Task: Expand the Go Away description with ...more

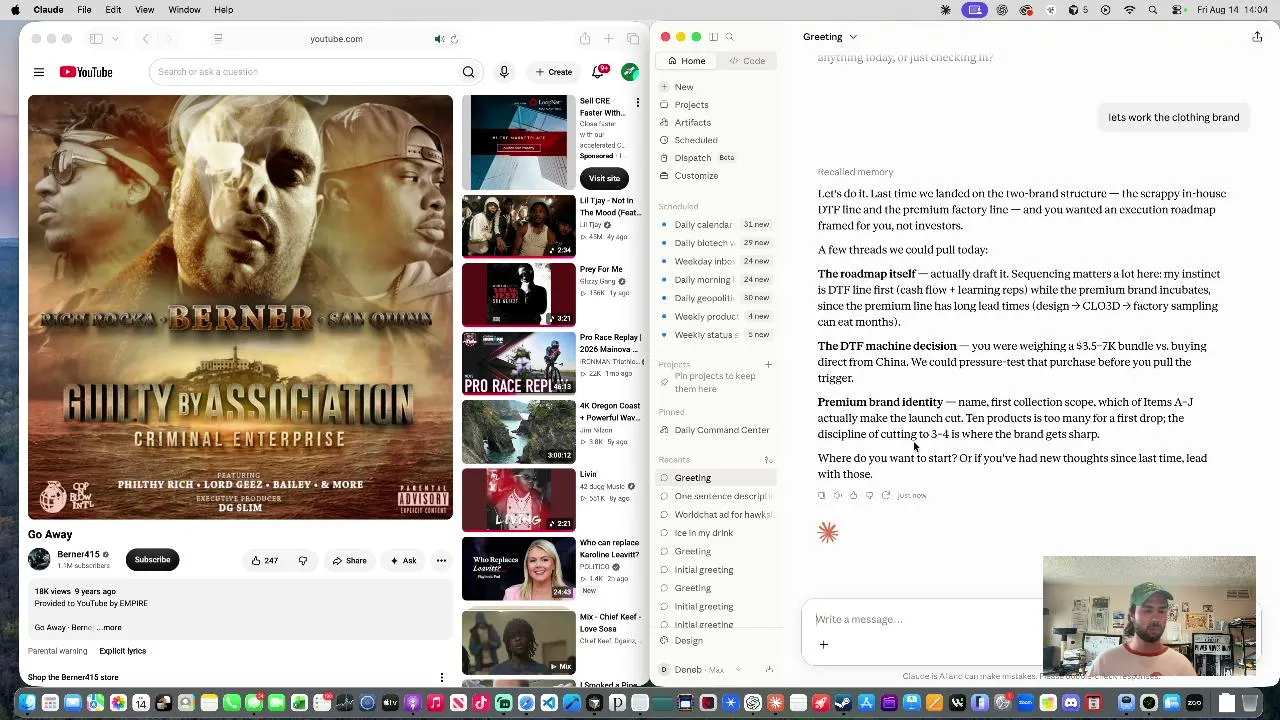Action: coord(108,627)
